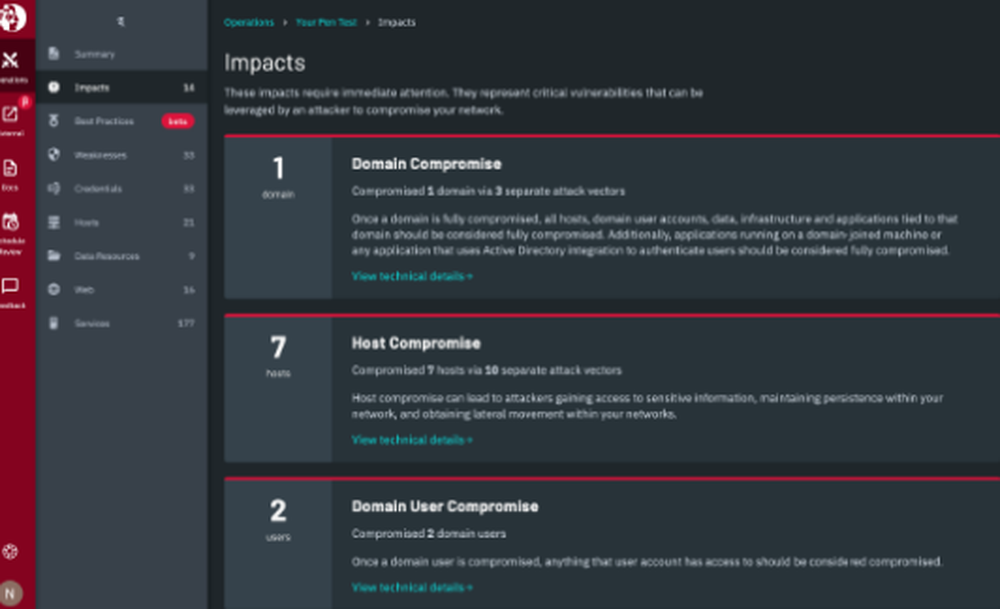
Task: Navigate to Services in the sidebar
Action: point(92,323)
